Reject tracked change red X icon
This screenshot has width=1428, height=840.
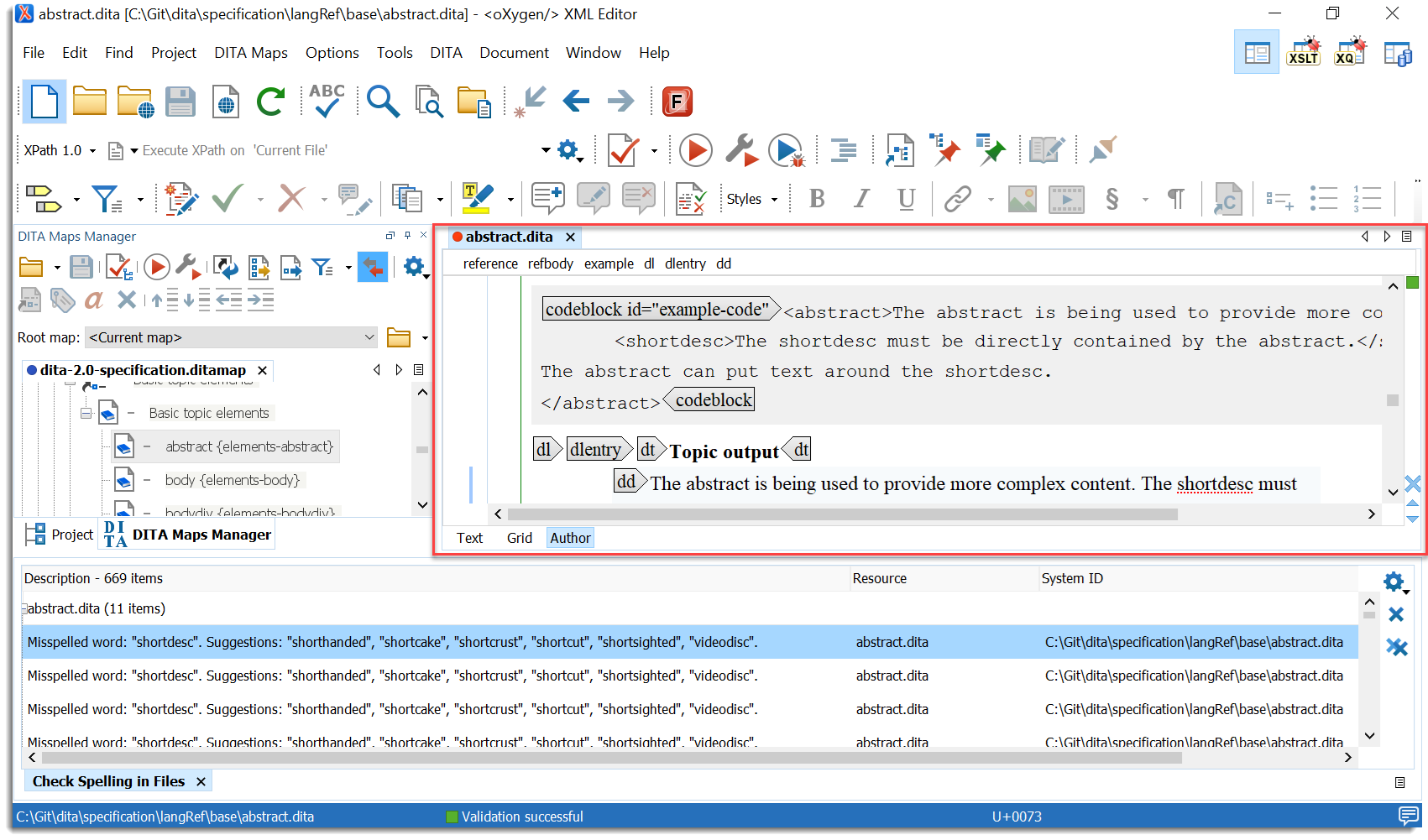coord(291,199)
